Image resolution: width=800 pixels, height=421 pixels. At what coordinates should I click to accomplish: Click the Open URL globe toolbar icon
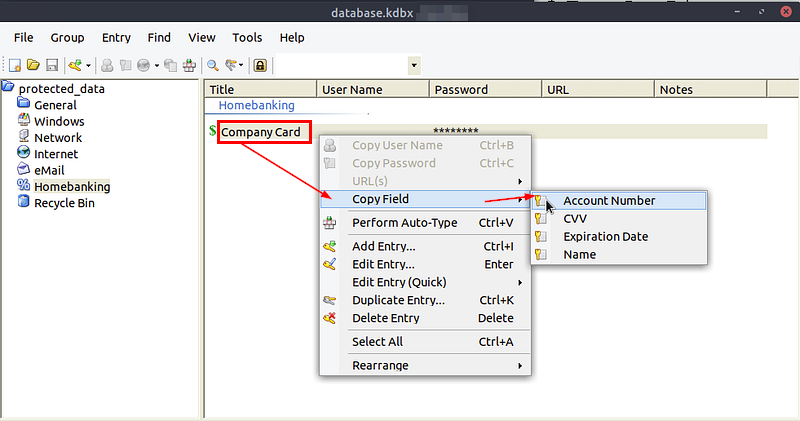[144, 65]
